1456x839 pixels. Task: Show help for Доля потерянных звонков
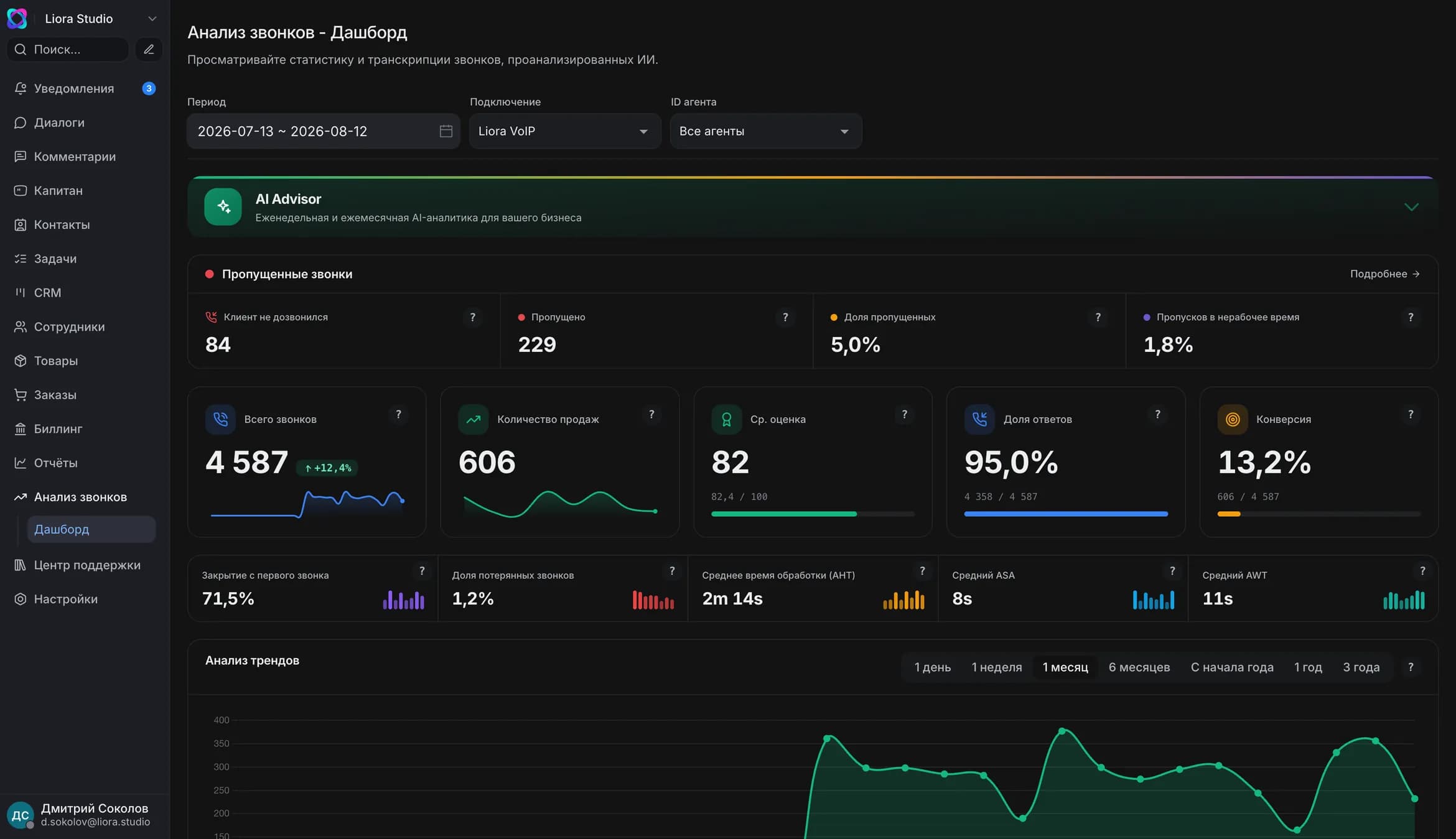672,571
